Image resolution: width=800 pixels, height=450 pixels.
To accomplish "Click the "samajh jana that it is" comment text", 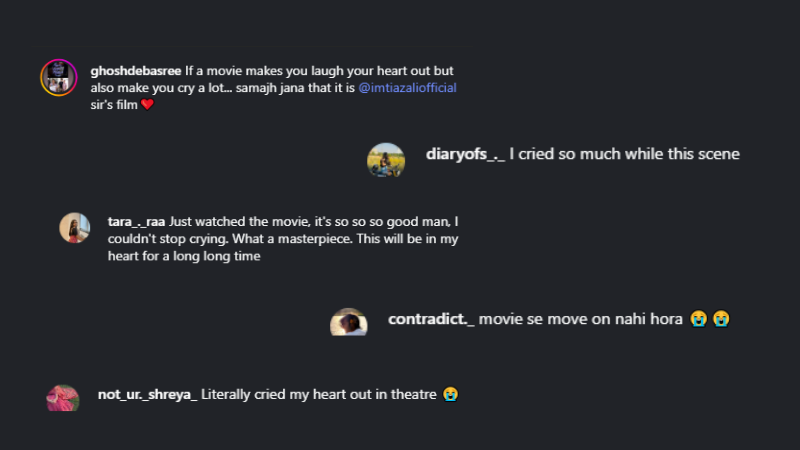I will point(295,88).
